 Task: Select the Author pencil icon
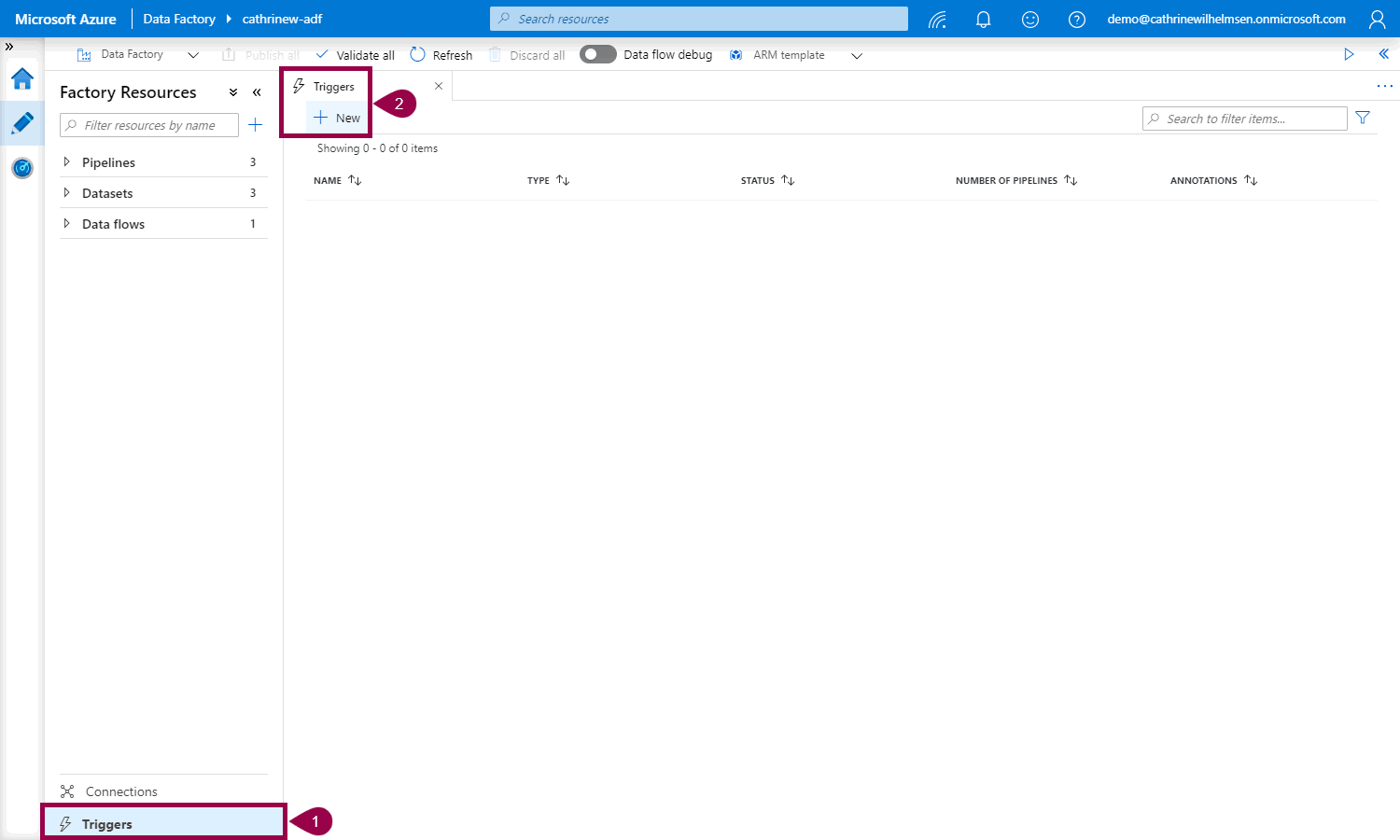(x=22, y=123)
